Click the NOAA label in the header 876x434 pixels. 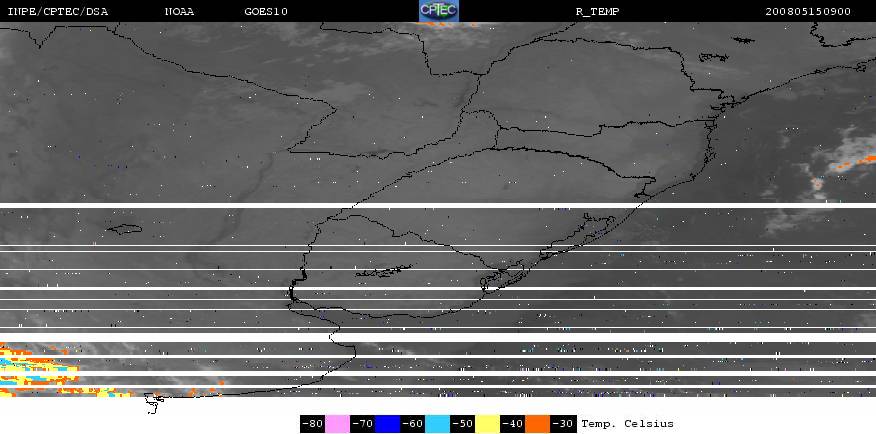point(179,12)
